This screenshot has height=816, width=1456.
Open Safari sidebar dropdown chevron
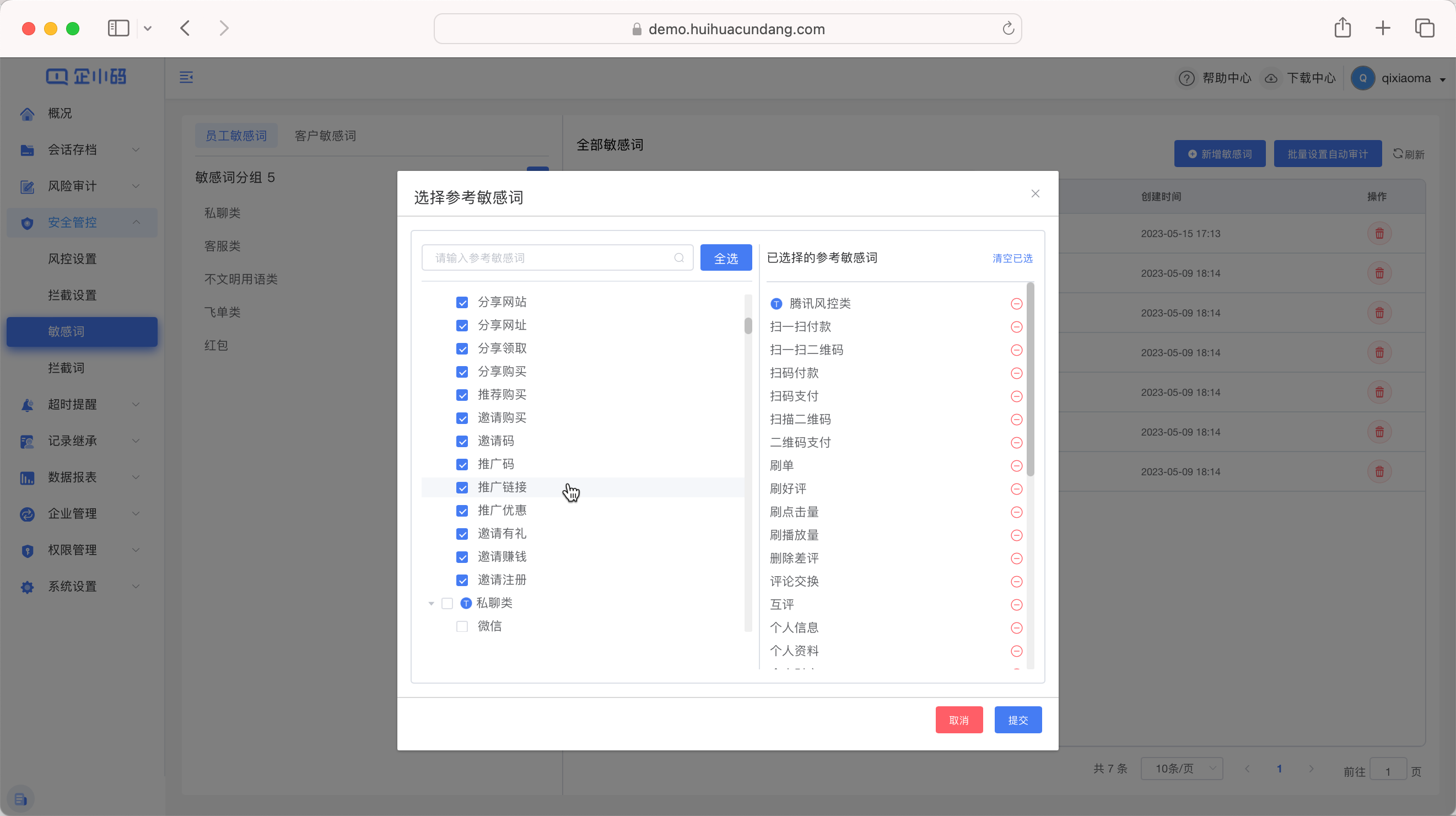pyautogui.click(x=148, y=28)
